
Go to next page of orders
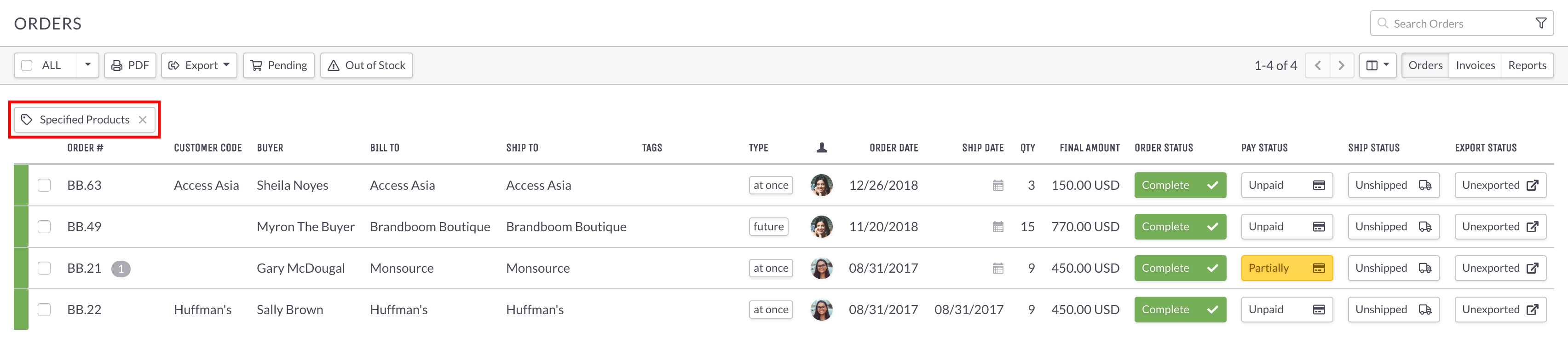1341,65
